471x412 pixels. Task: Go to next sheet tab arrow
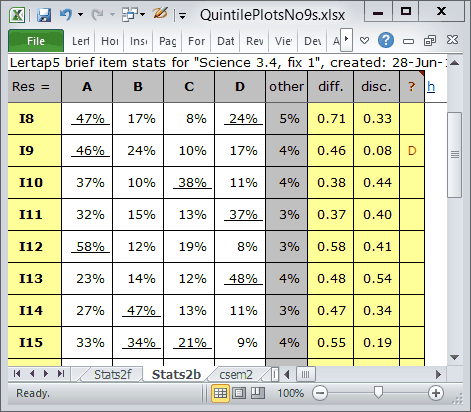46,374
